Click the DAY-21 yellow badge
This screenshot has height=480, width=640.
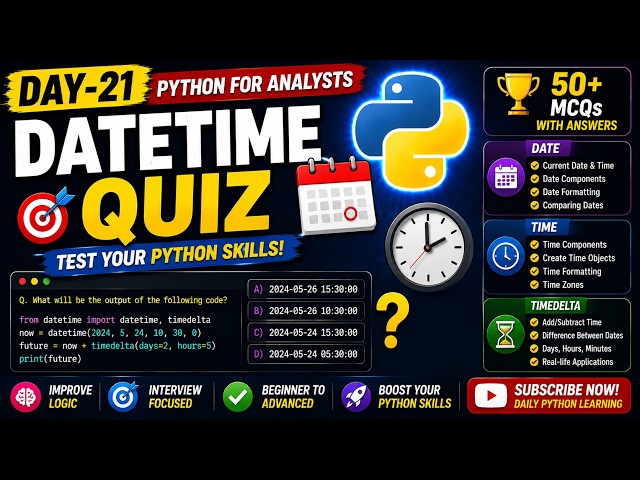pos(77,89)
